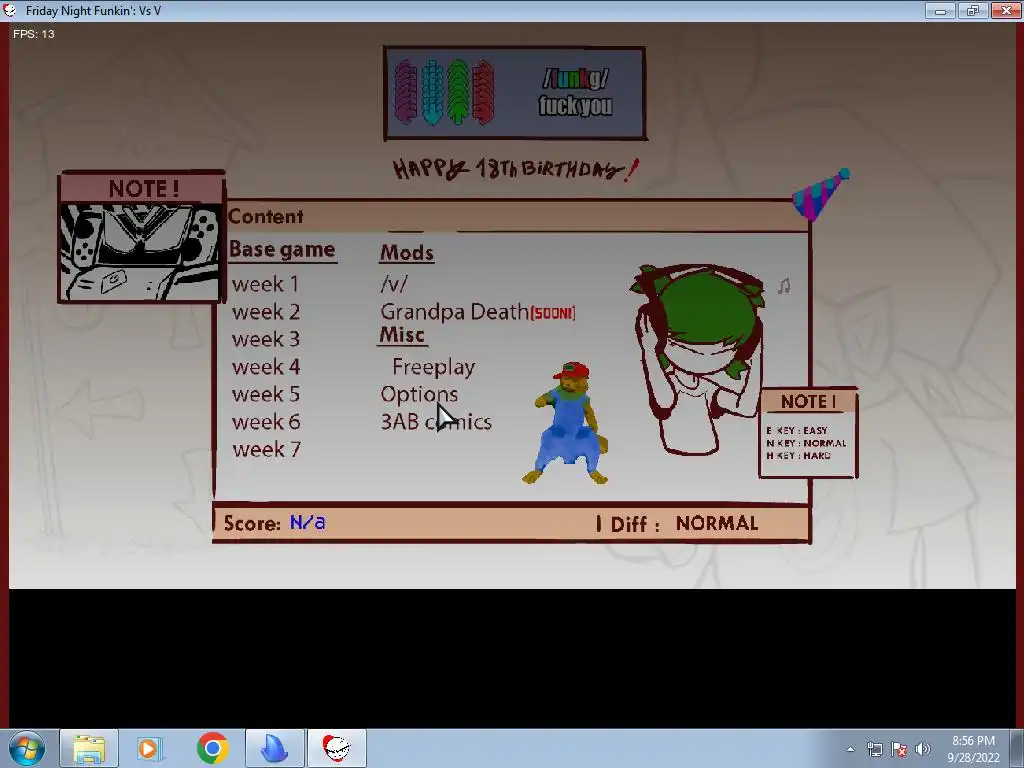Close the Friday Night Funkin' window
This screenshot has height=768, width=1024.
pos(1006,10)
